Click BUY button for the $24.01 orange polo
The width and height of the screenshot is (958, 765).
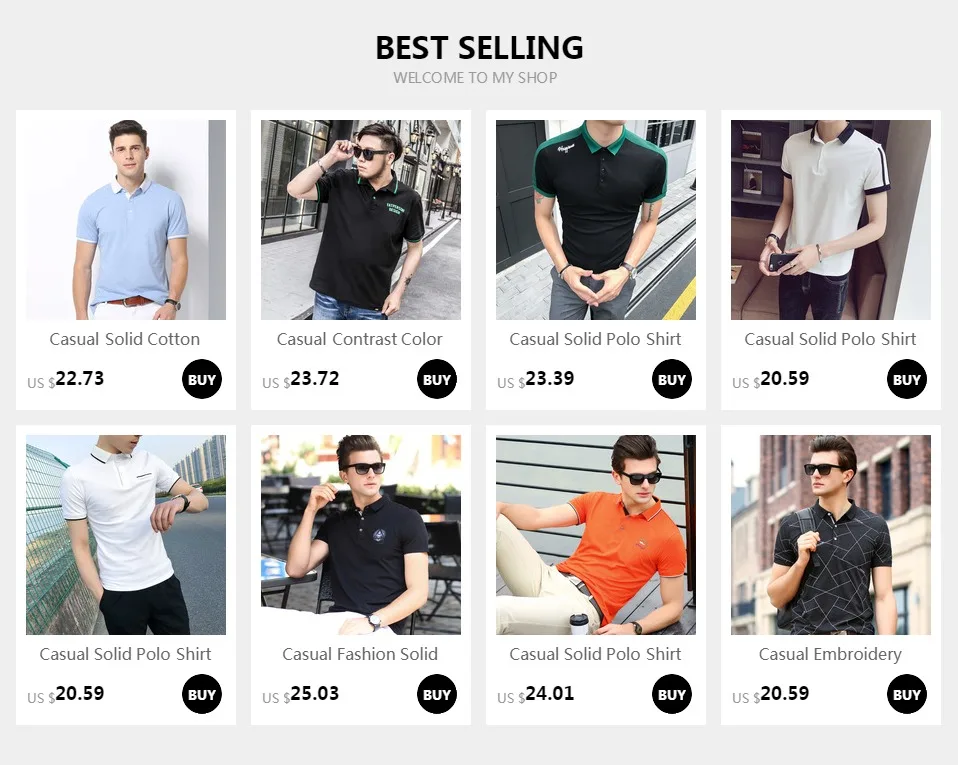click(x=671, y=694)
